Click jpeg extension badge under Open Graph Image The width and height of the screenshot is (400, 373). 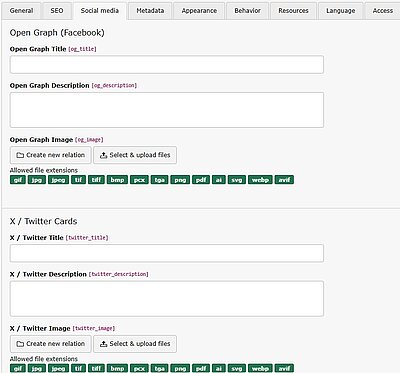click(x=58, y=180)
